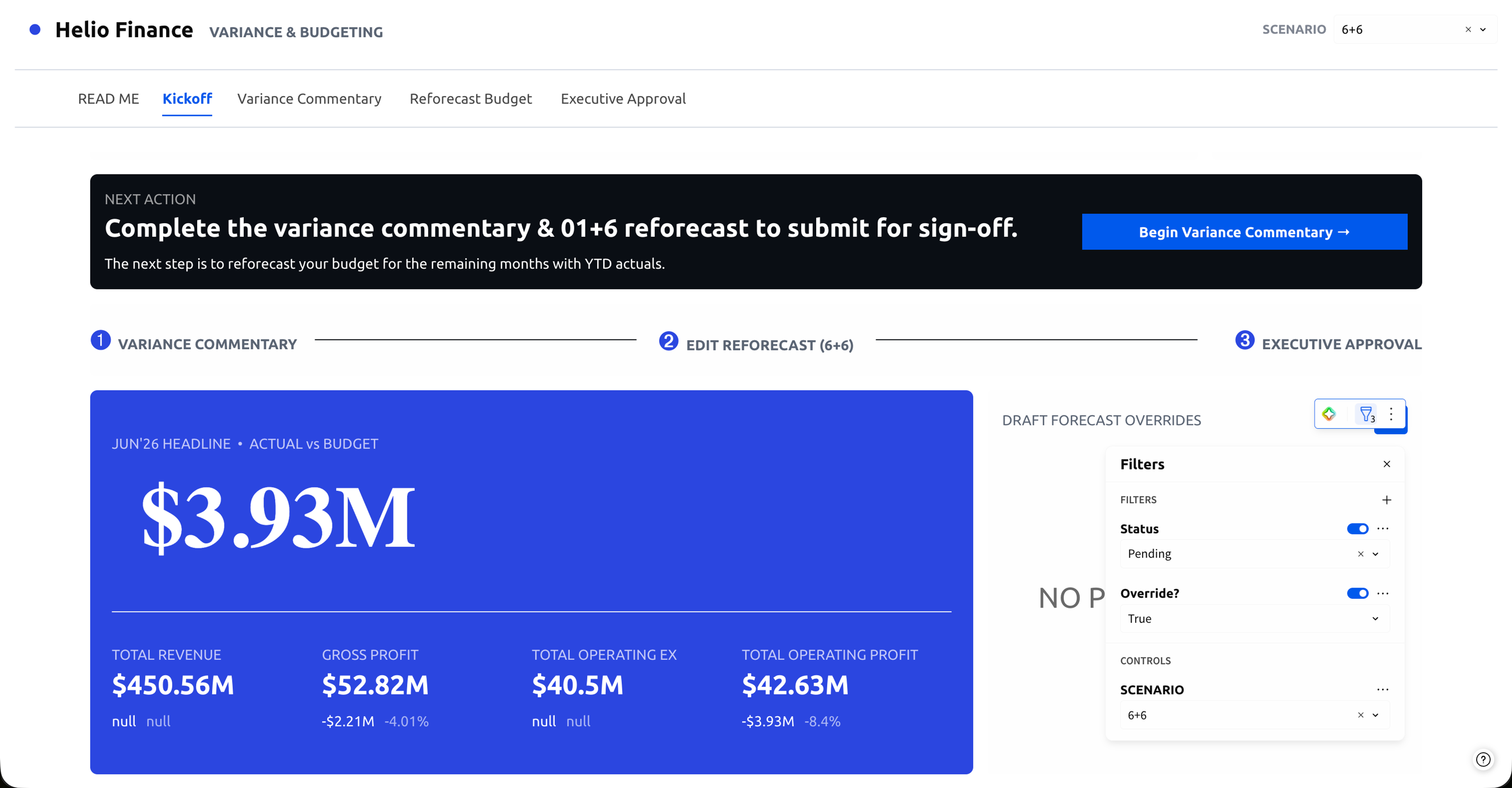Expand the Filters panel 6+6 scenario dropdown
Image resolution: width=1512 pixels, height=788 pixels.
(1375, 715)
